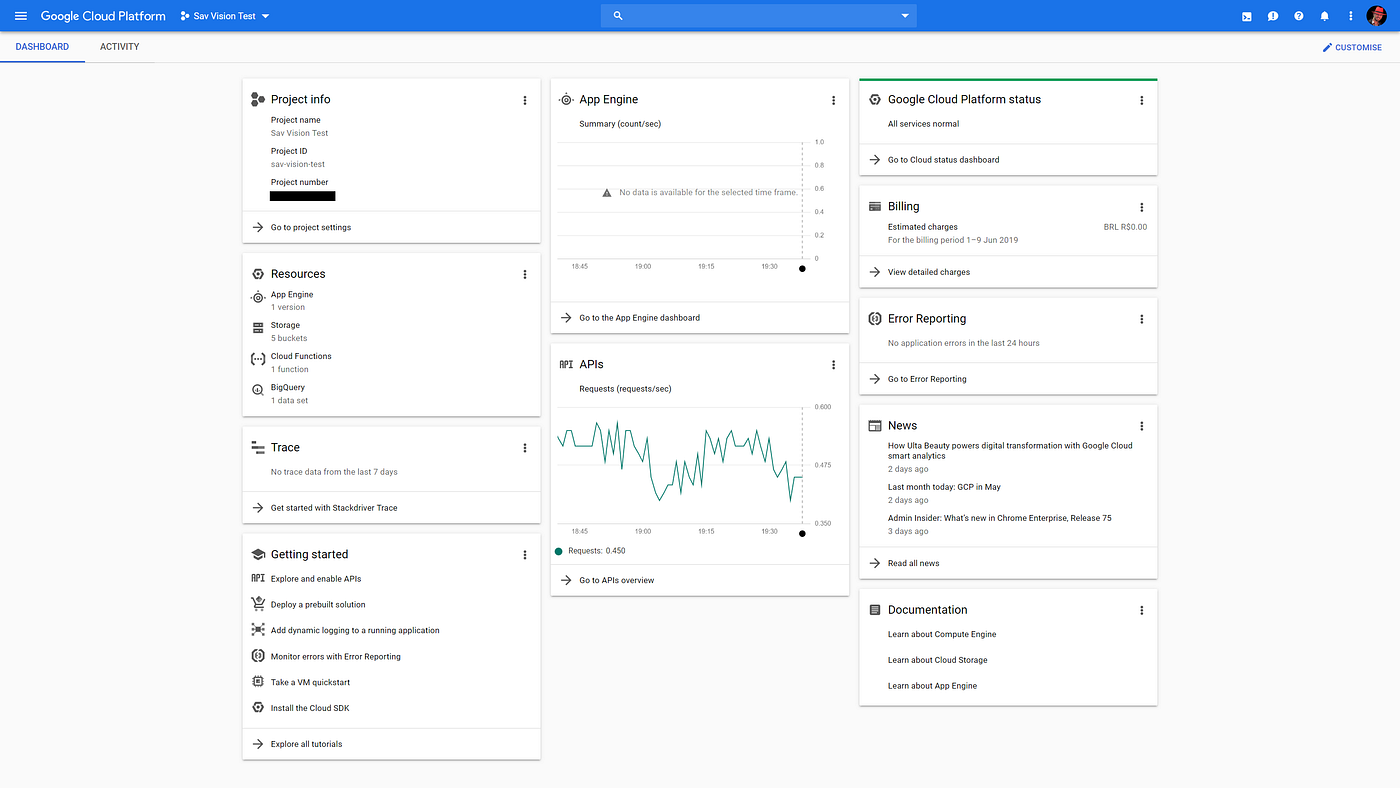Open Getting started card options menu

point(525,555)
